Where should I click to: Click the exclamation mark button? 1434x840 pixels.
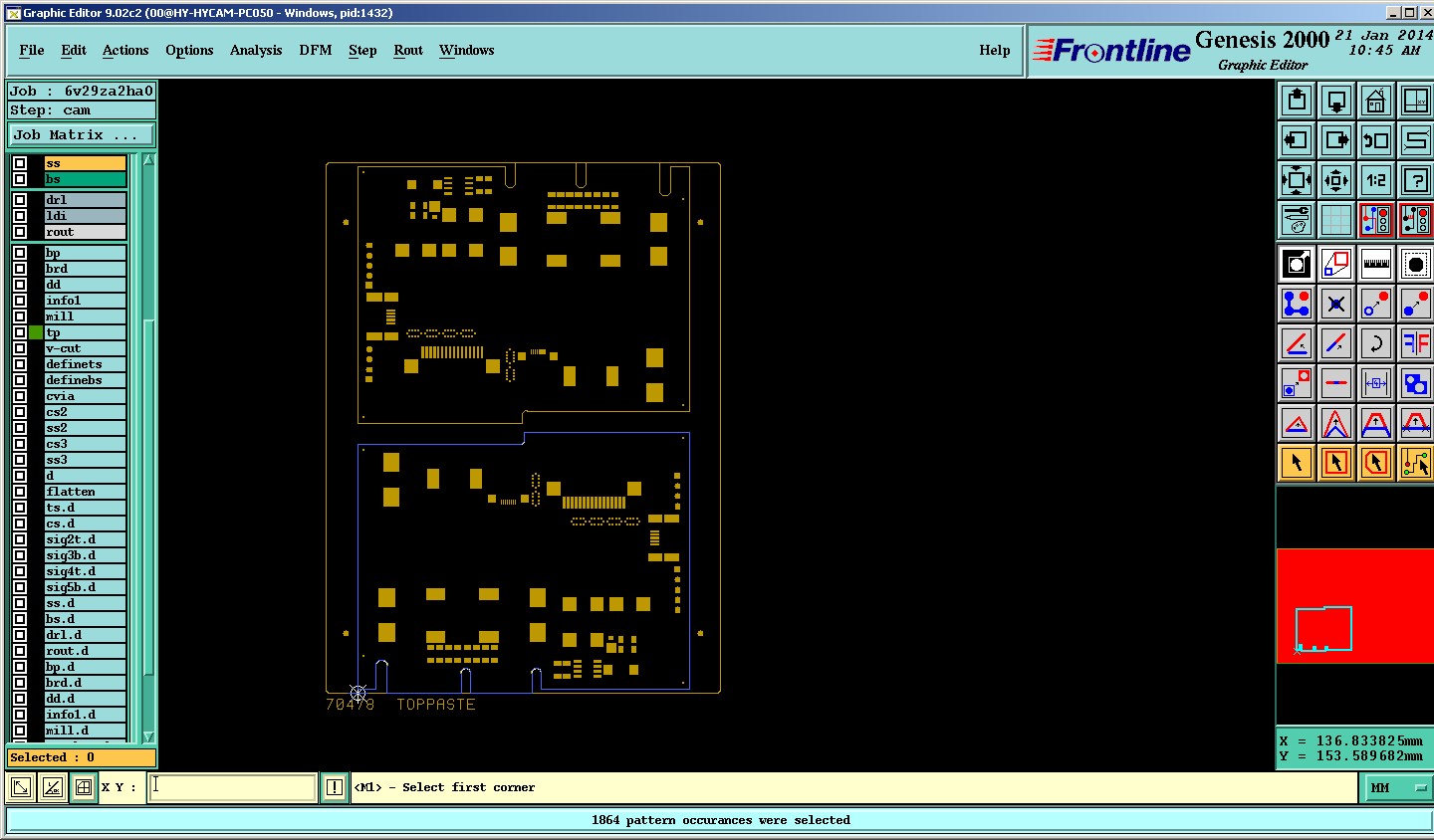point(335,787)
